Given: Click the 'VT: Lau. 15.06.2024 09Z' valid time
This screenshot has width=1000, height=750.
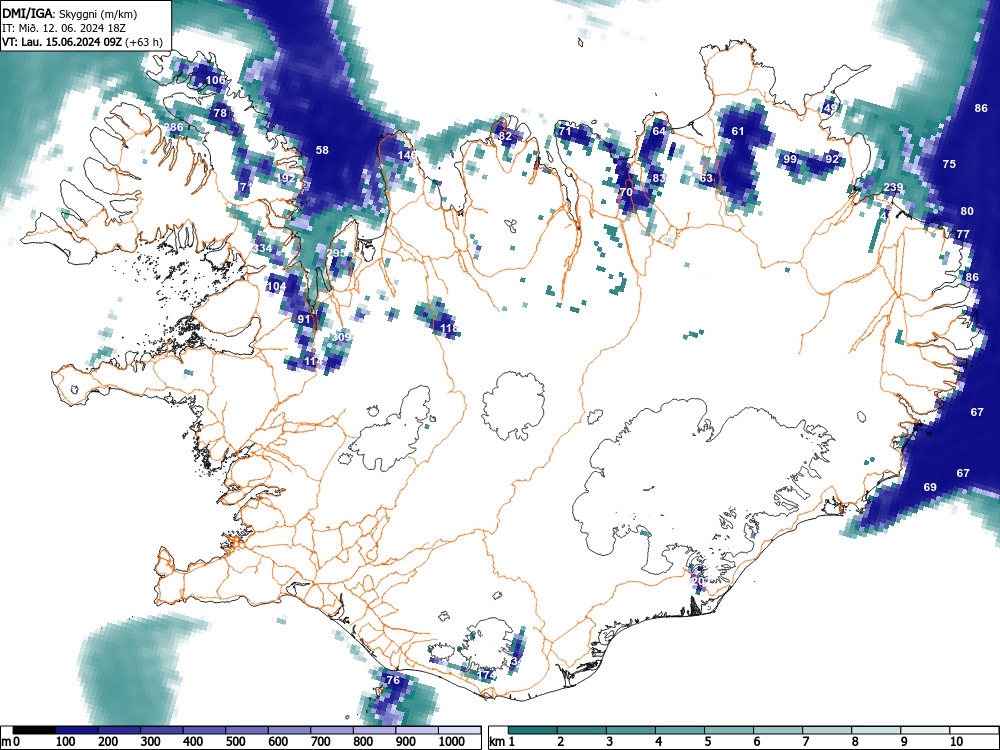Looking at the screenshot, I should pyautogui.click(x=62, y=43).
